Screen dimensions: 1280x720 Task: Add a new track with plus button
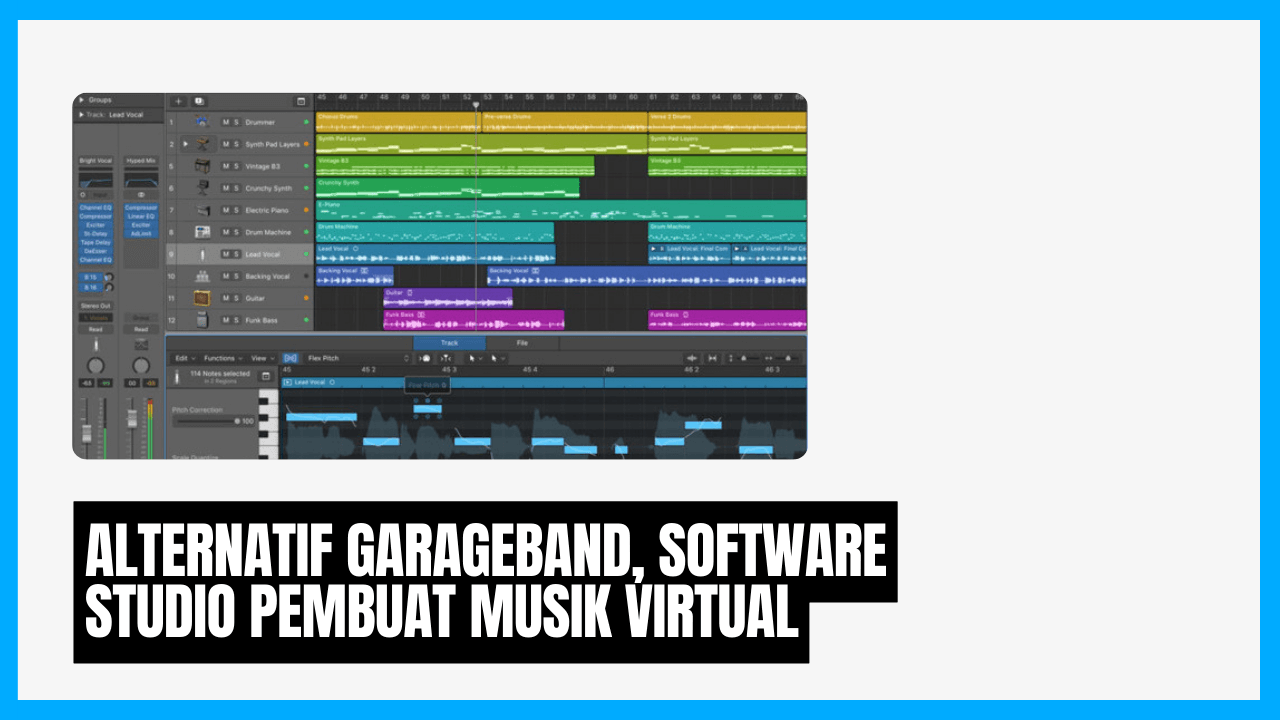(x=178, y=101)
